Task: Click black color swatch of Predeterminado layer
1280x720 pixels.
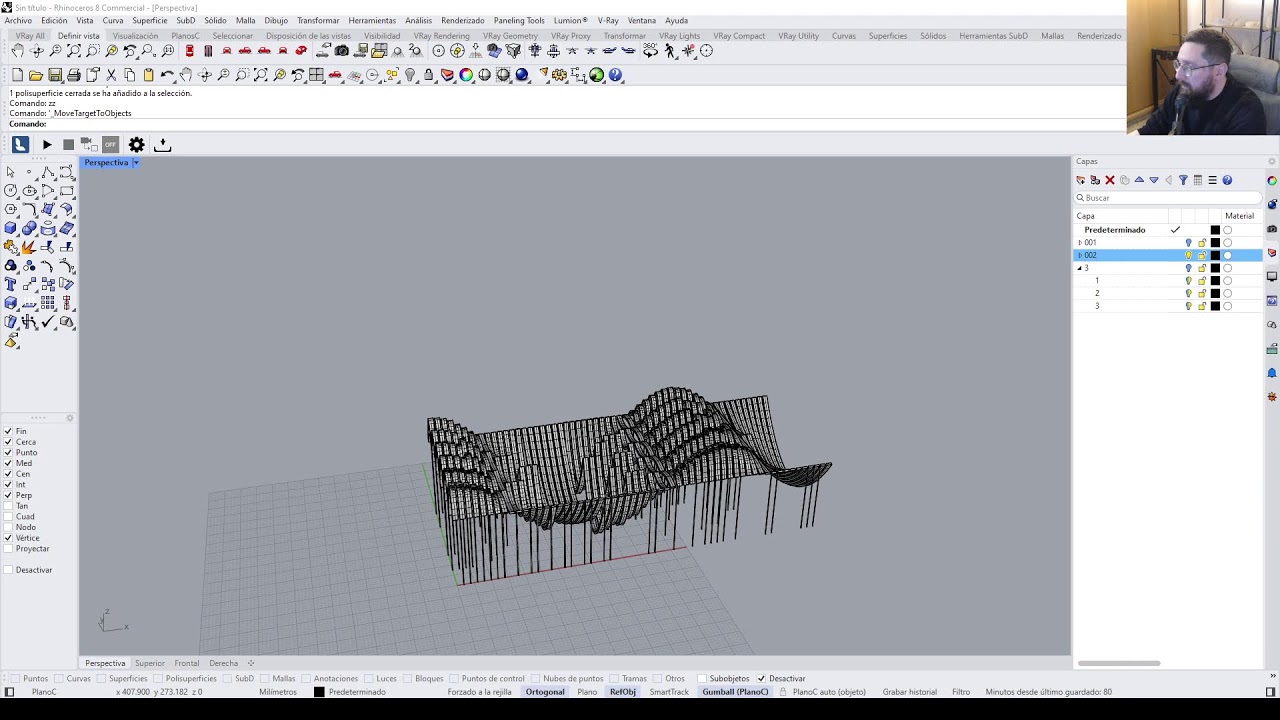Action: click(x=1215, y=230)
